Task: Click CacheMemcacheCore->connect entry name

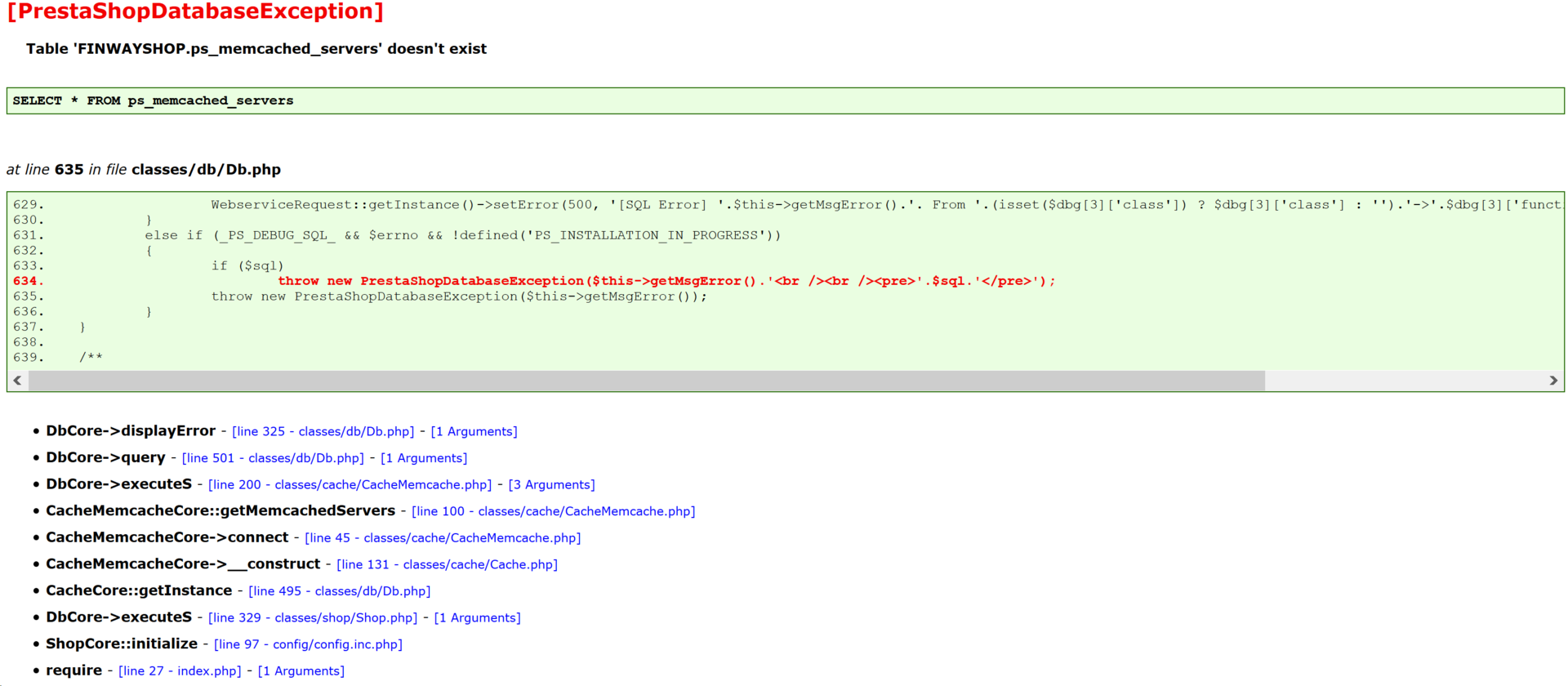Action: point(167,537)
